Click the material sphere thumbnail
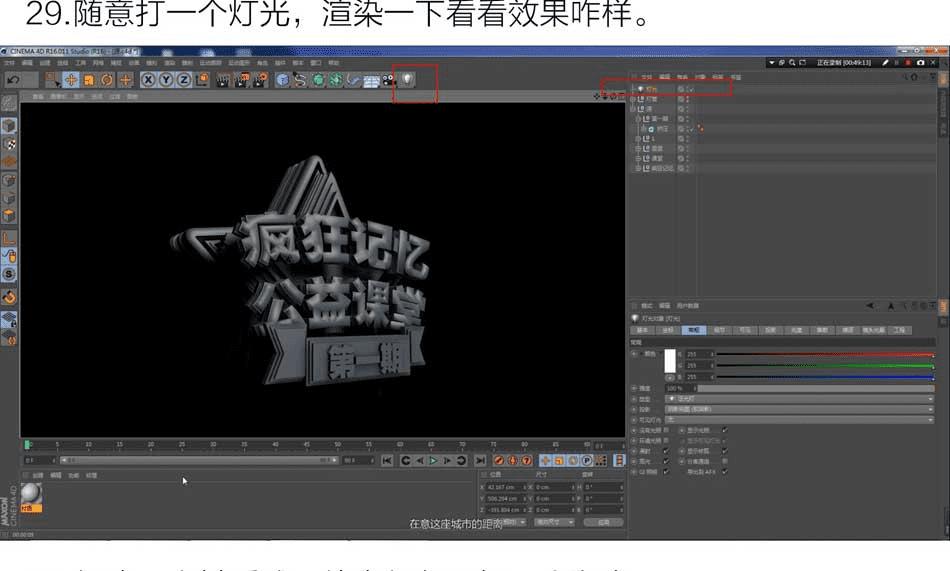 (31, 494)
